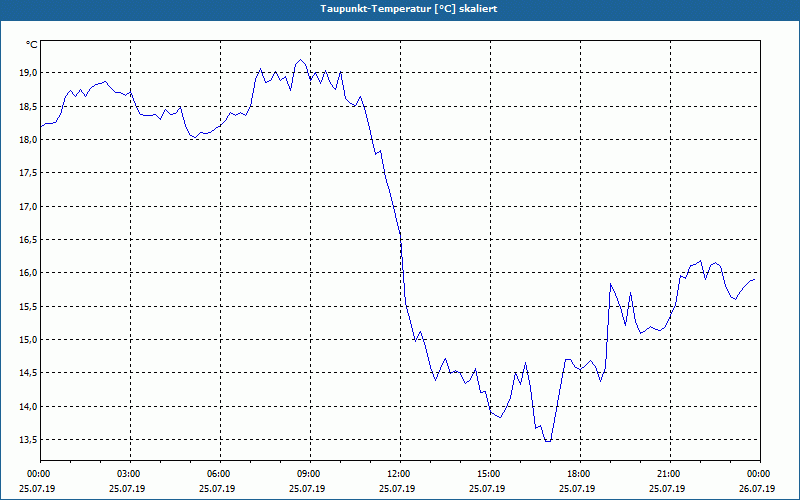Click the 14,5 y-axis label
The image size is (800, 500).
[29, 373]
